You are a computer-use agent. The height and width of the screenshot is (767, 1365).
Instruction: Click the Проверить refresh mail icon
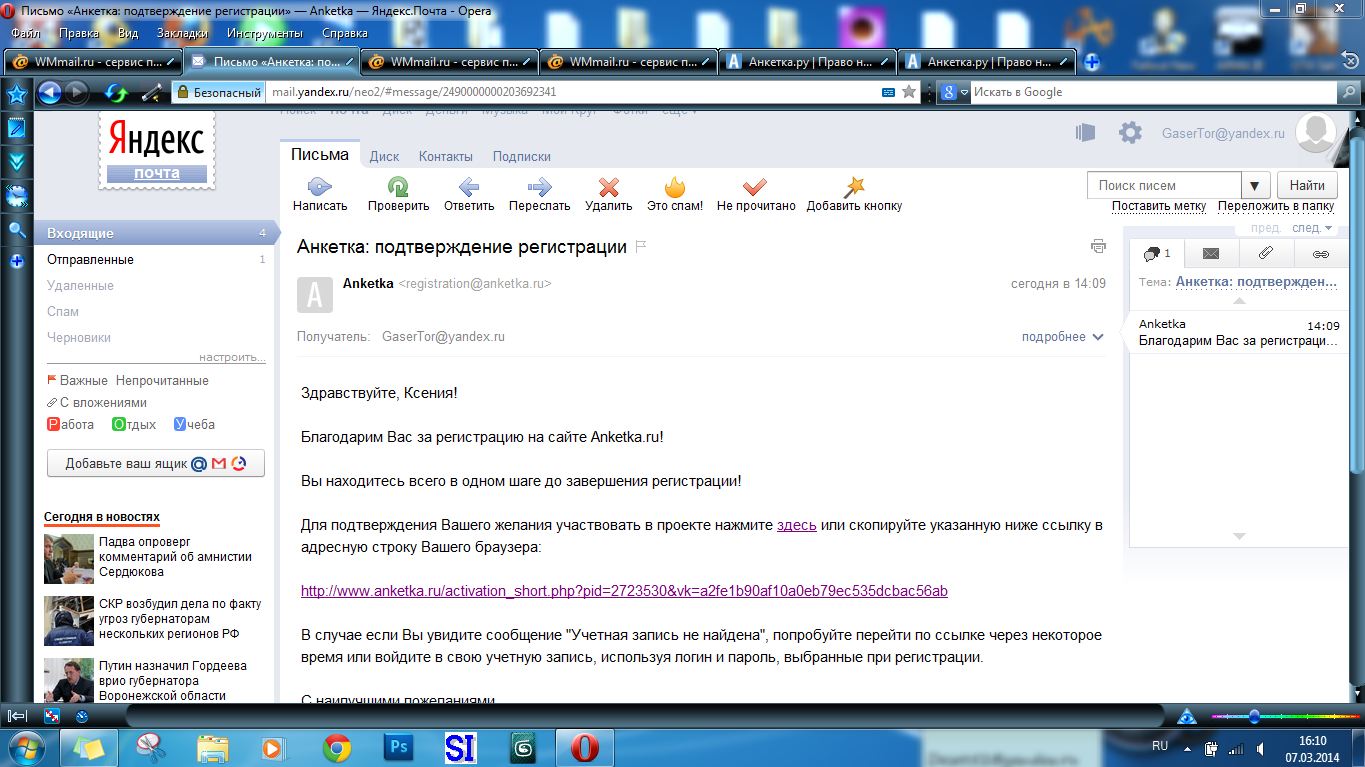[398, 186]
